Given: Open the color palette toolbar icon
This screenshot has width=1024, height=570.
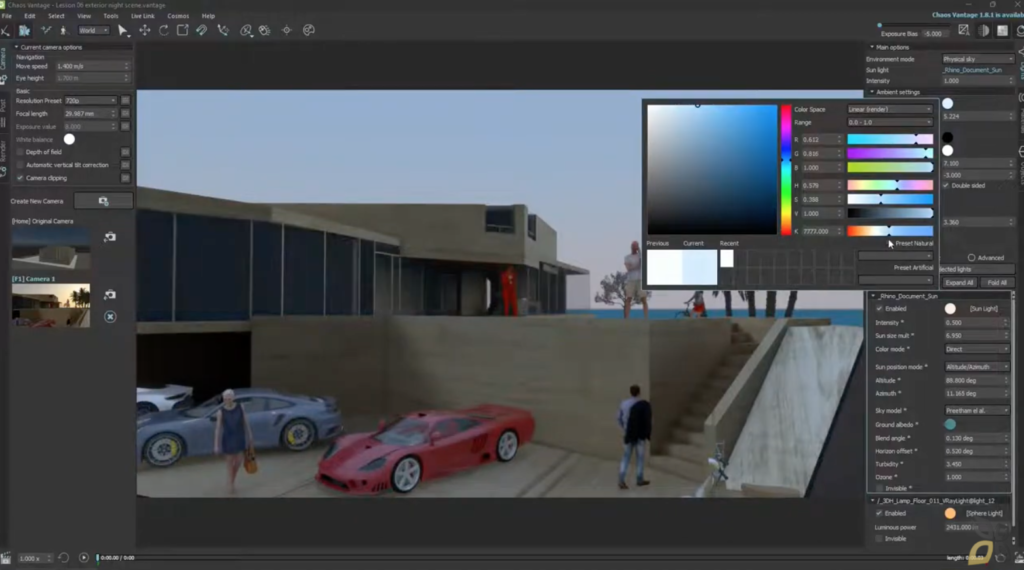Looking at the screenshot, I should point(309,30).
